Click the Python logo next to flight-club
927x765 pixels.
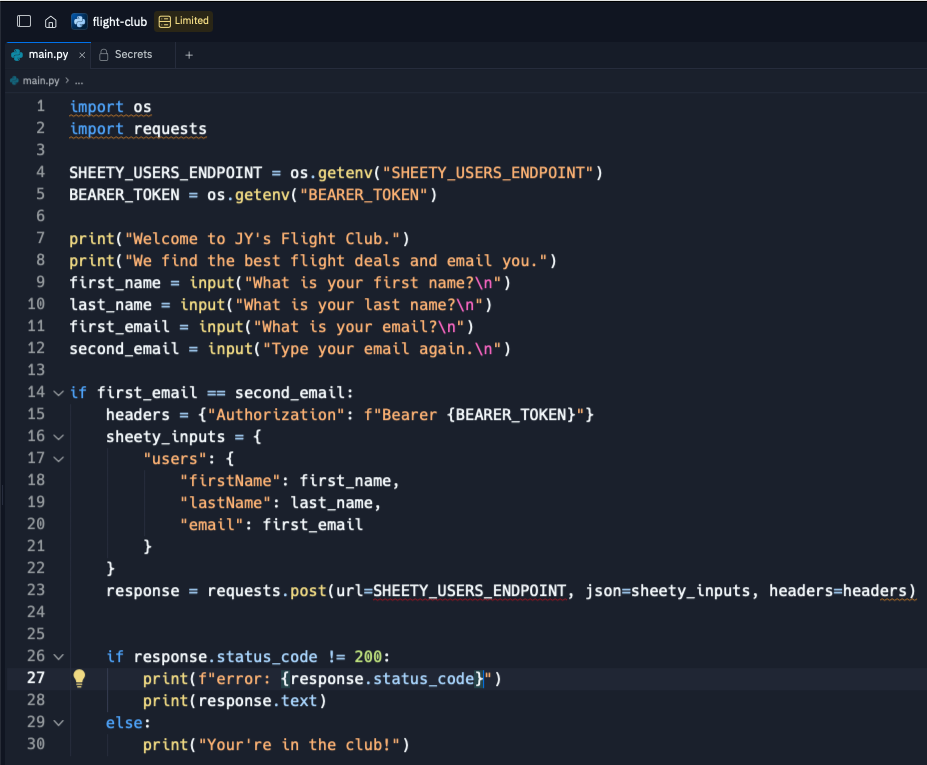coord(79,21)
